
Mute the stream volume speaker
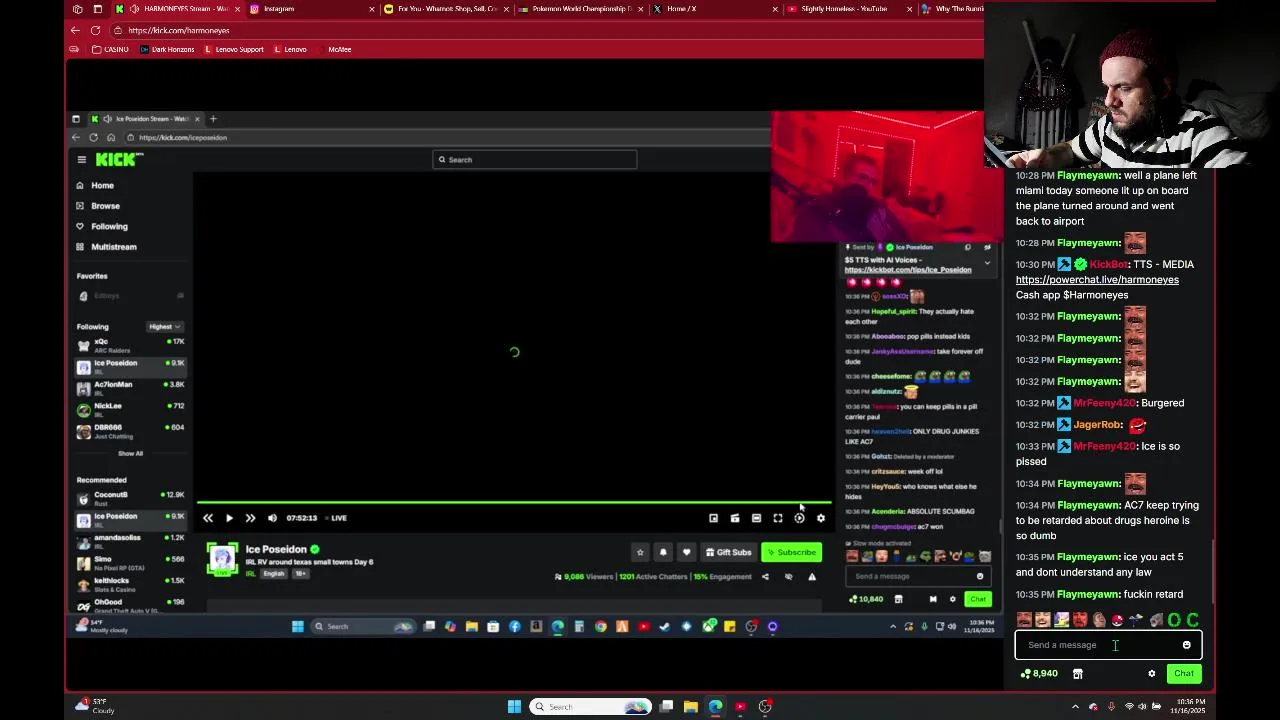272,518
